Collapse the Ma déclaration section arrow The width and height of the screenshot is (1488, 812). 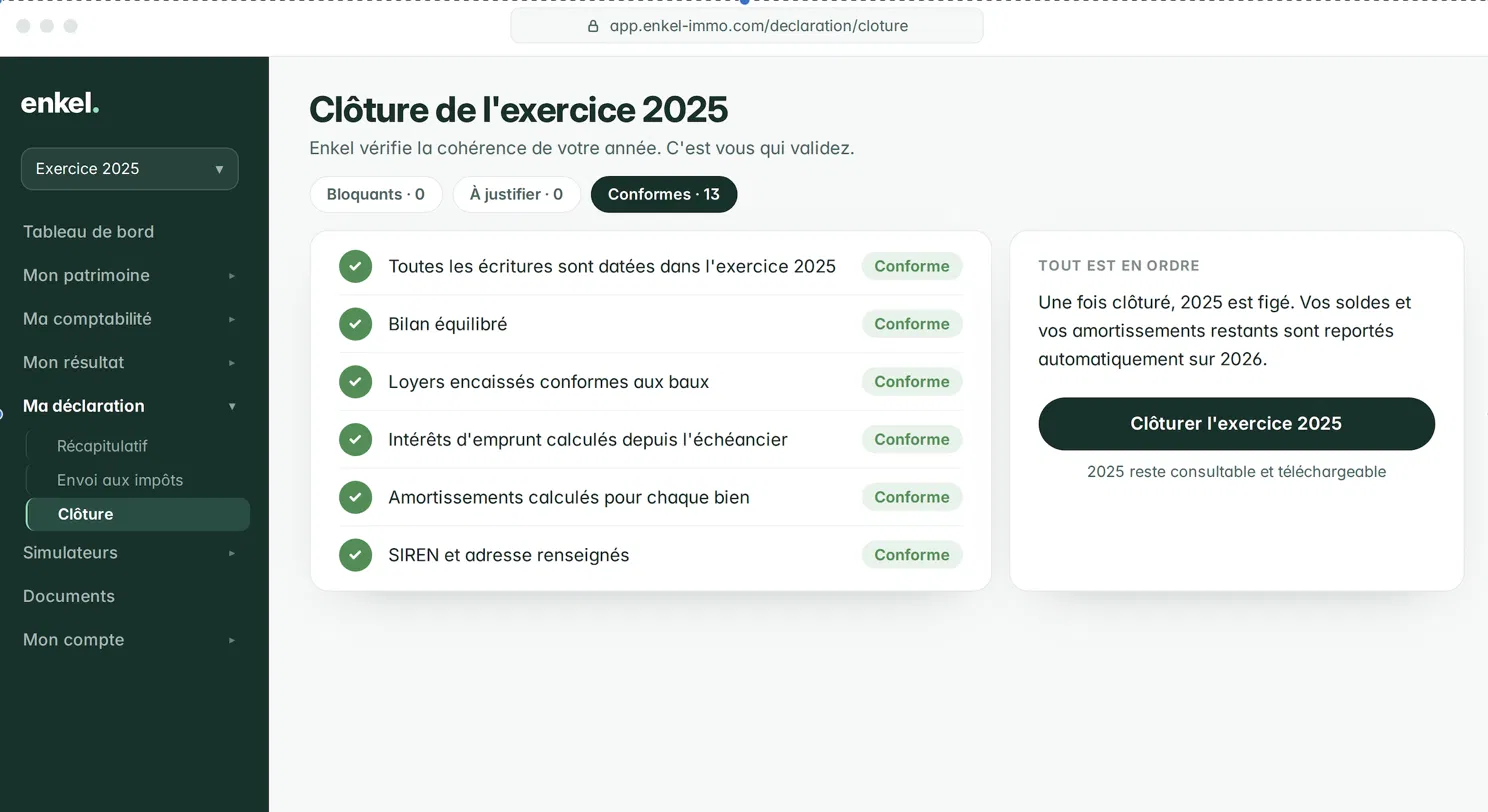coord(232,406)
